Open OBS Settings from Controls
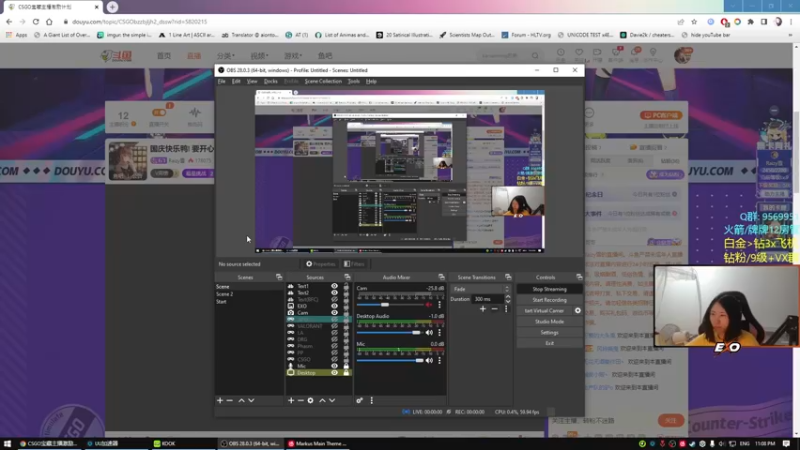 tap(549, 333)
